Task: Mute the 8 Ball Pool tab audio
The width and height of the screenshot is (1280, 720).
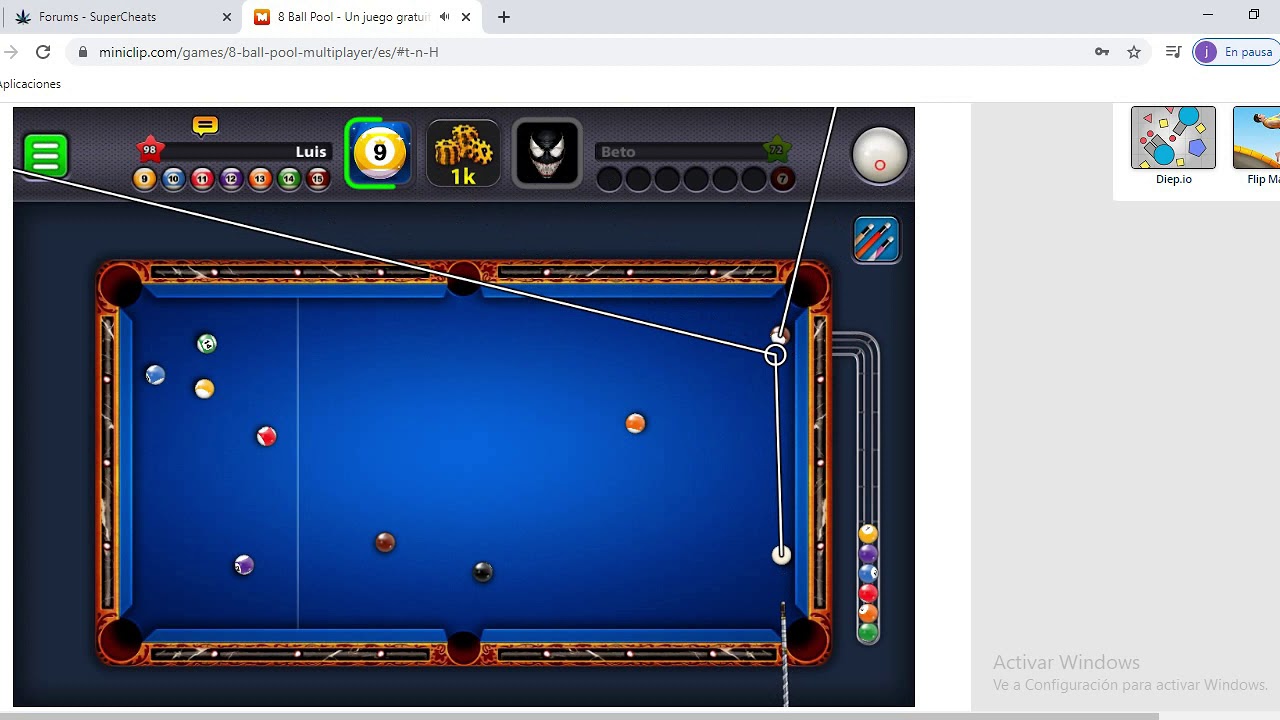Action: (444, 17)
